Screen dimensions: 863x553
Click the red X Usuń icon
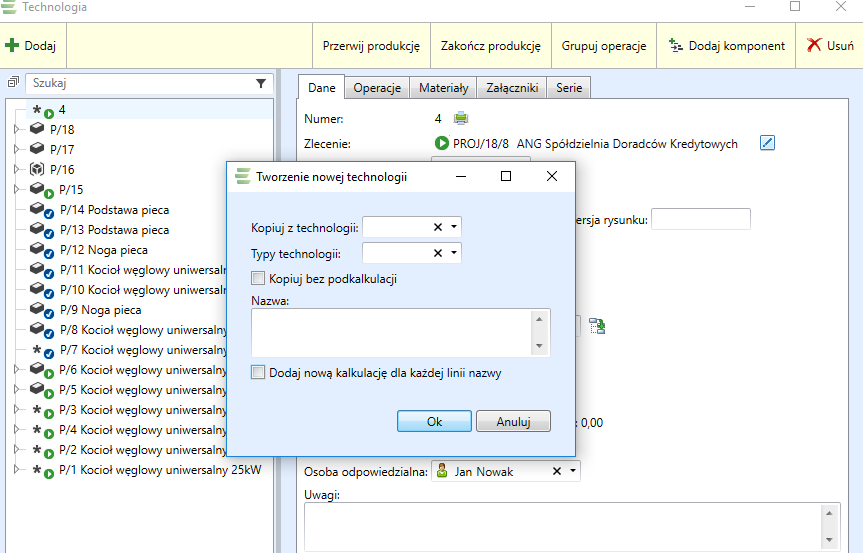point(814,46)
